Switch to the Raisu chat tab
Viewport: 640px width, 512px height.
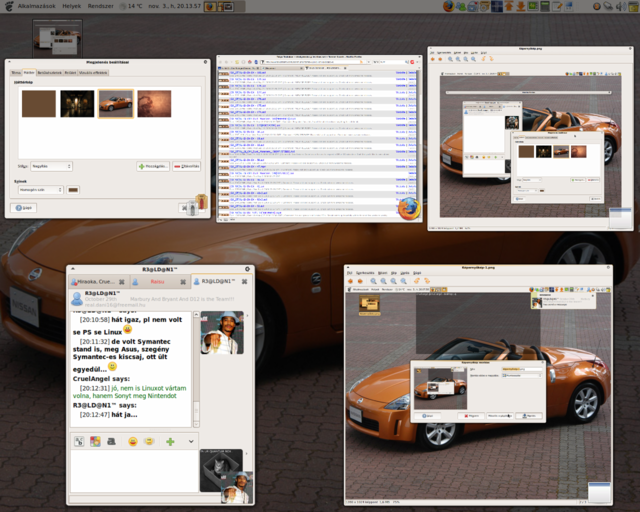pyautogui.click(x=157, y=282)
